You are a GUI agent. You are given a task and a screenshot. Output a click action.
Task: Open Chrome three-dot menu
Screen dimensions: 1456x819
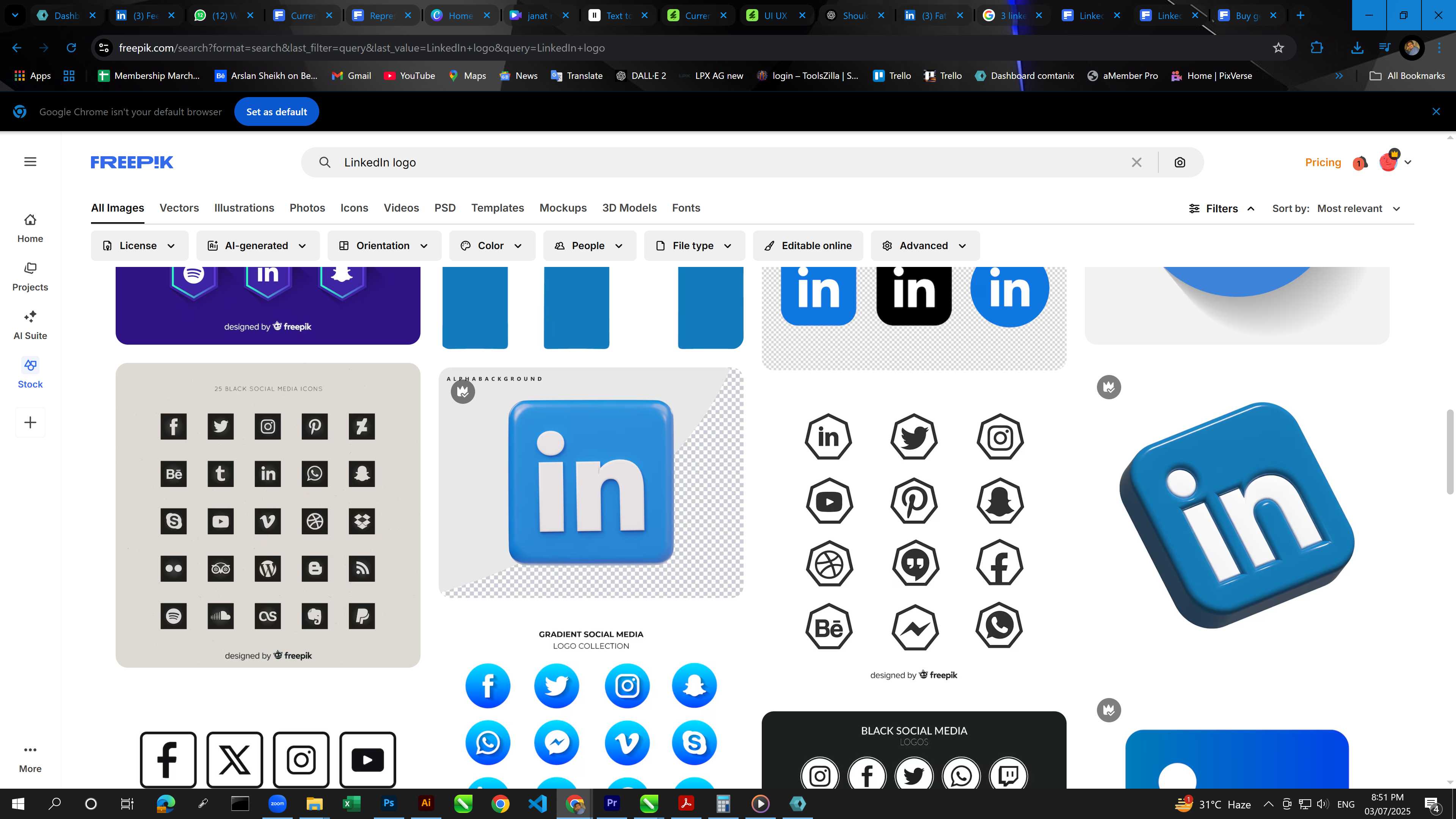coord(1439,48)
